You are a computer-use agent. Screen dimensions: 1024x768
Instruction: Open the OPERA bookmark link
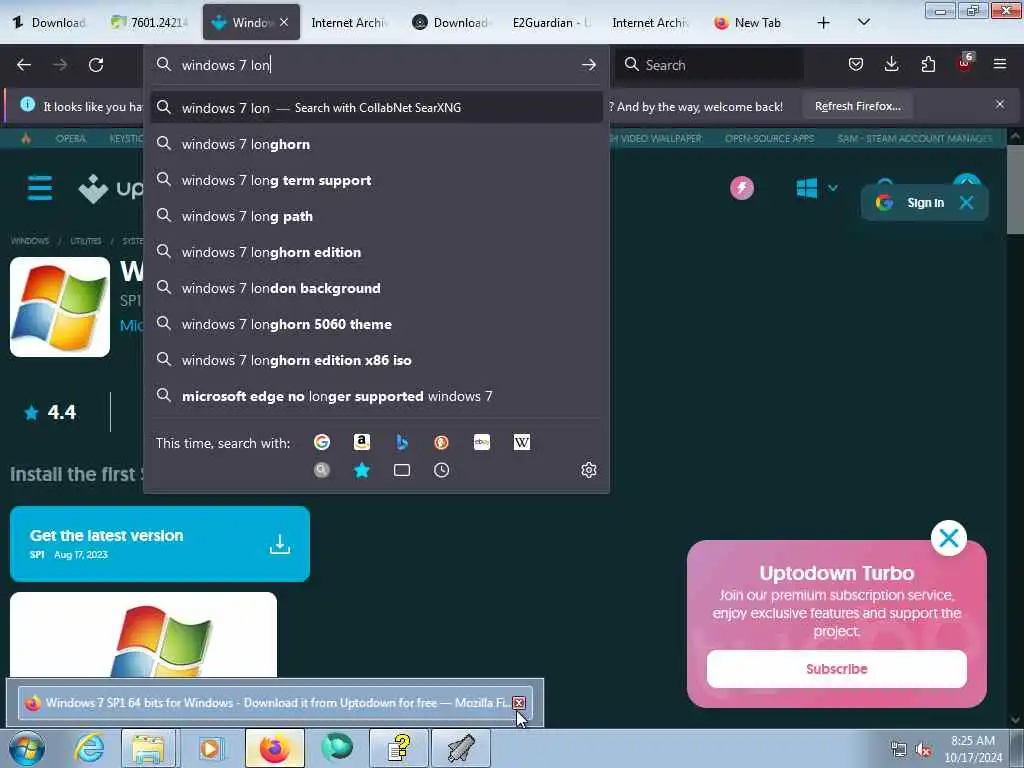(x=71, y=138)
